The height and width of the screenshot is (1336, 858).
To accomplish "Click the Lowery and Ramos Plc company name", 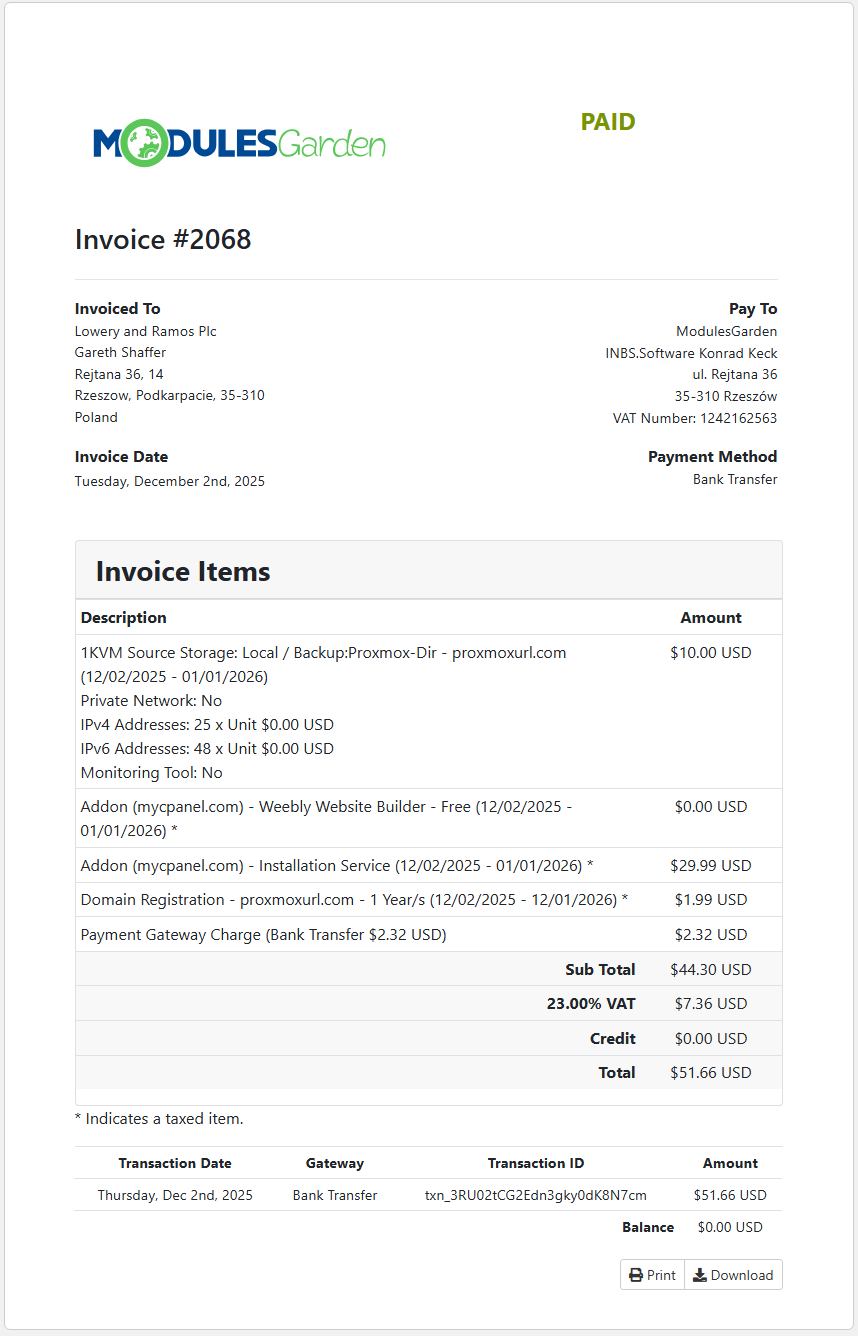I will click(146, 331).
